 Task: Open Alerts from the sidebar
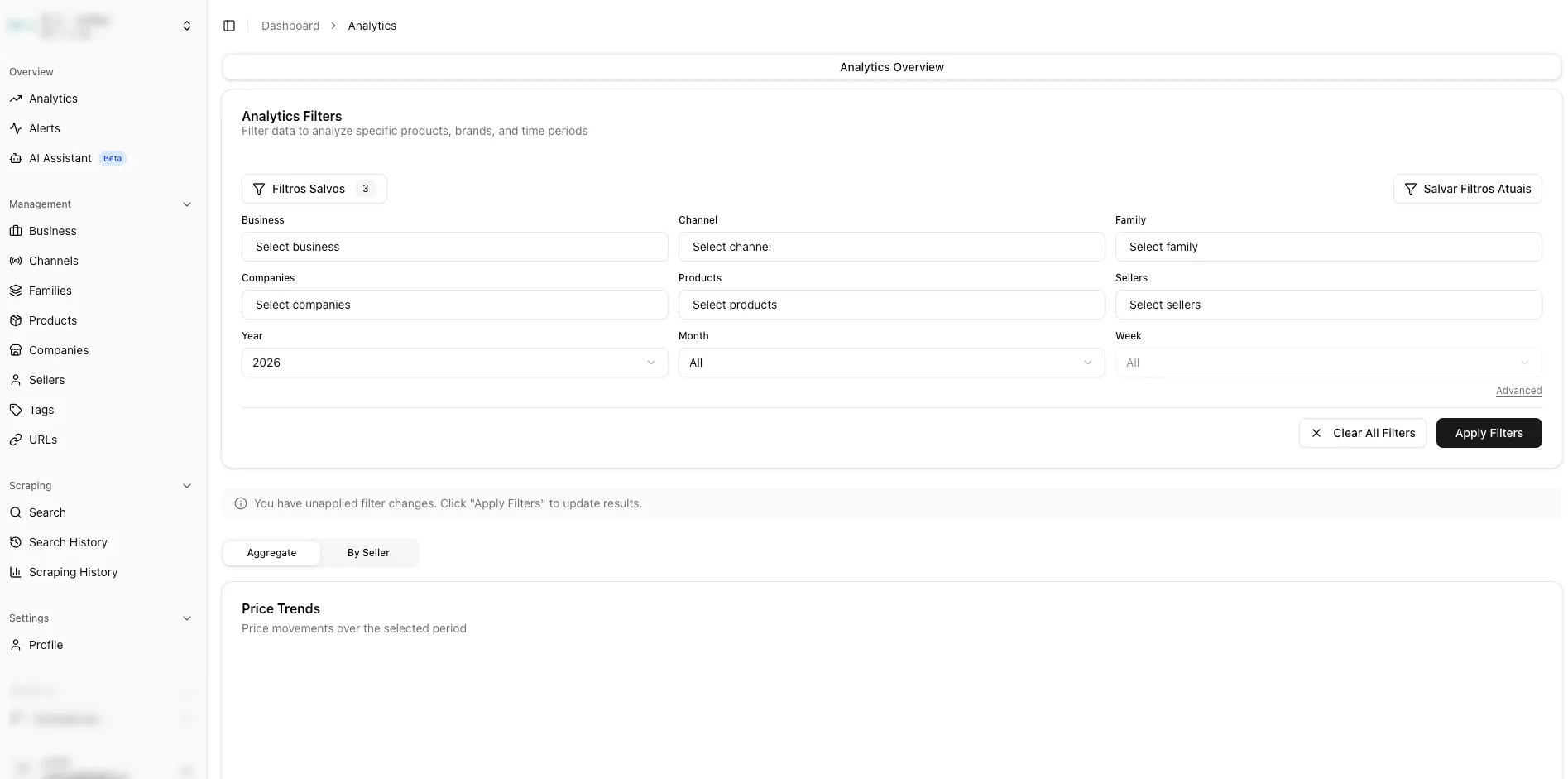(x=45, y=128)
